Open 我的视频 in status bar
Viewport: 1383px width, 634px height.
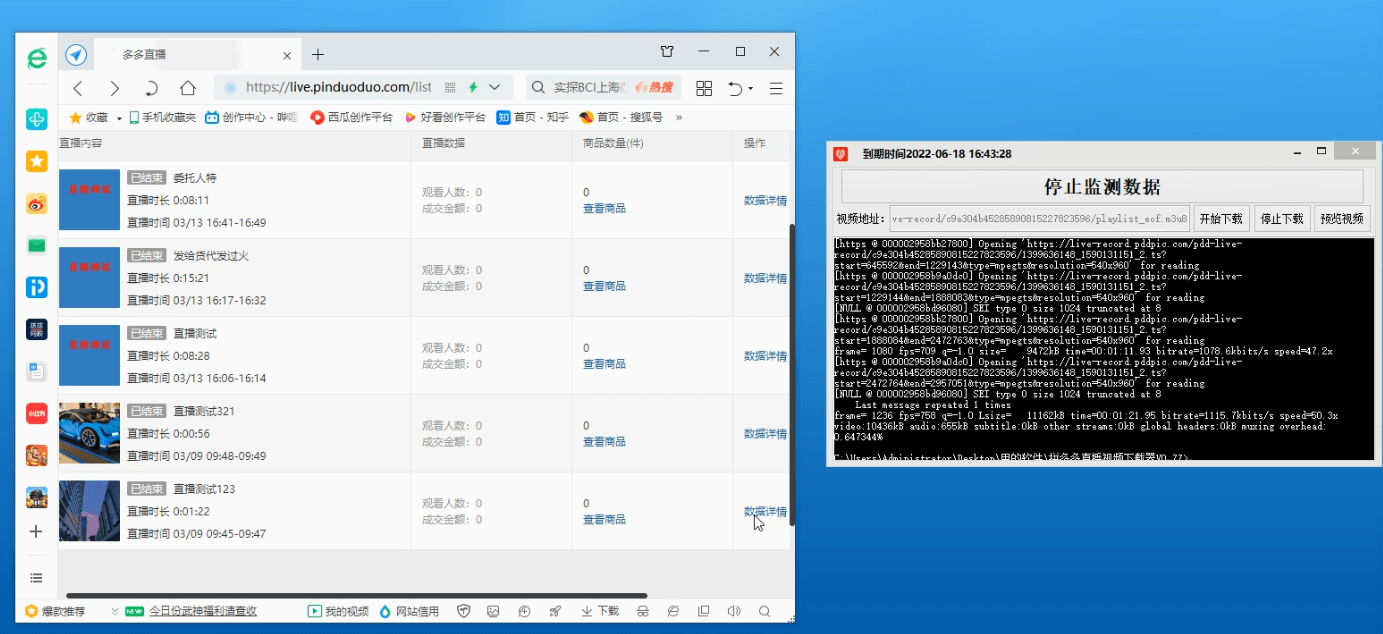338,611
